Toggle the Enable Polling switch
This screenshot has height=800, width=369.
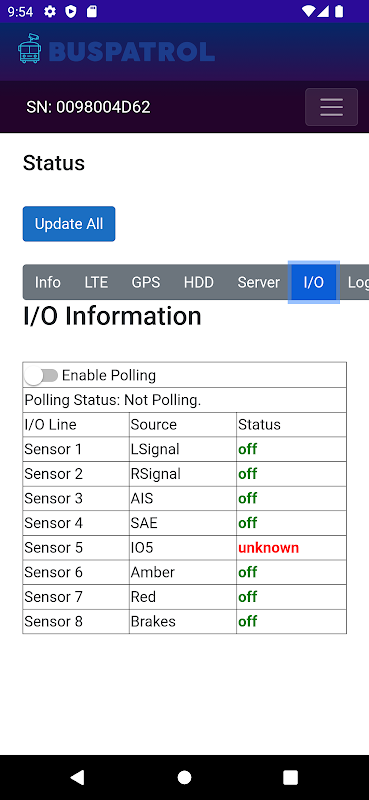[x=41, y=376]
